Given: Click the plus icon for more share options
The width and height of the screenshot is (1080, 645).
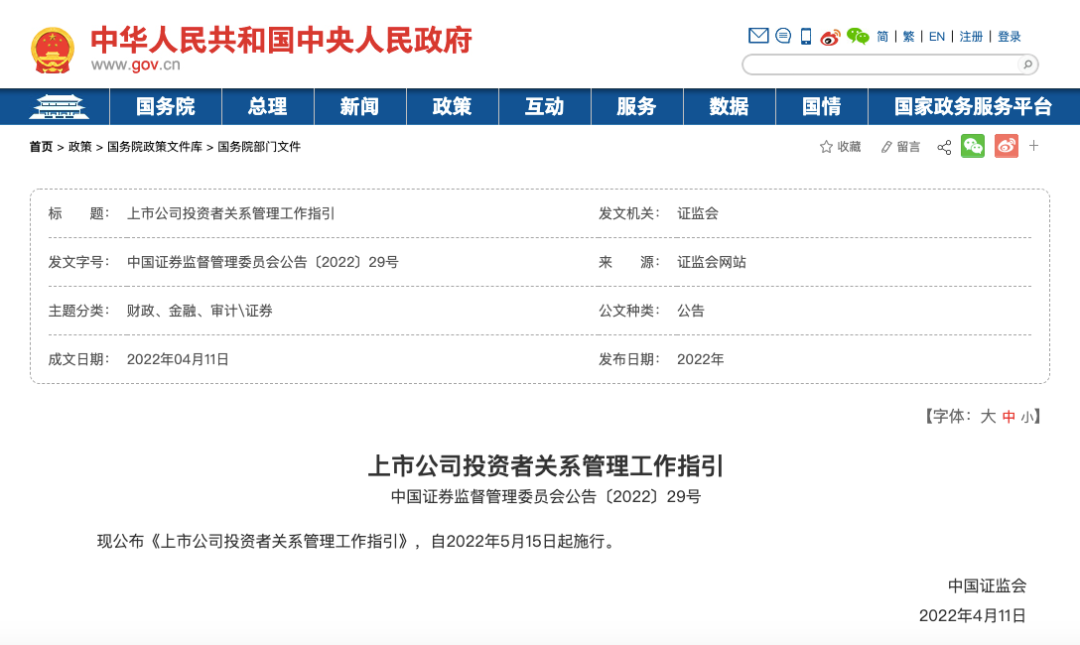Looking at the screenshot, I should (1033, 146).
